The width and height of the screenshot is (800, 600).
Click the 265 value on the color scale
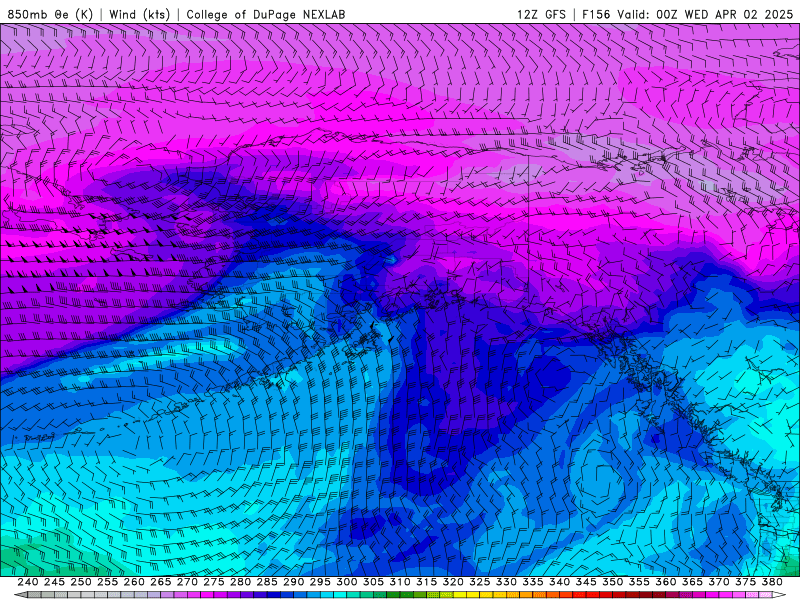tap(160, 582)
